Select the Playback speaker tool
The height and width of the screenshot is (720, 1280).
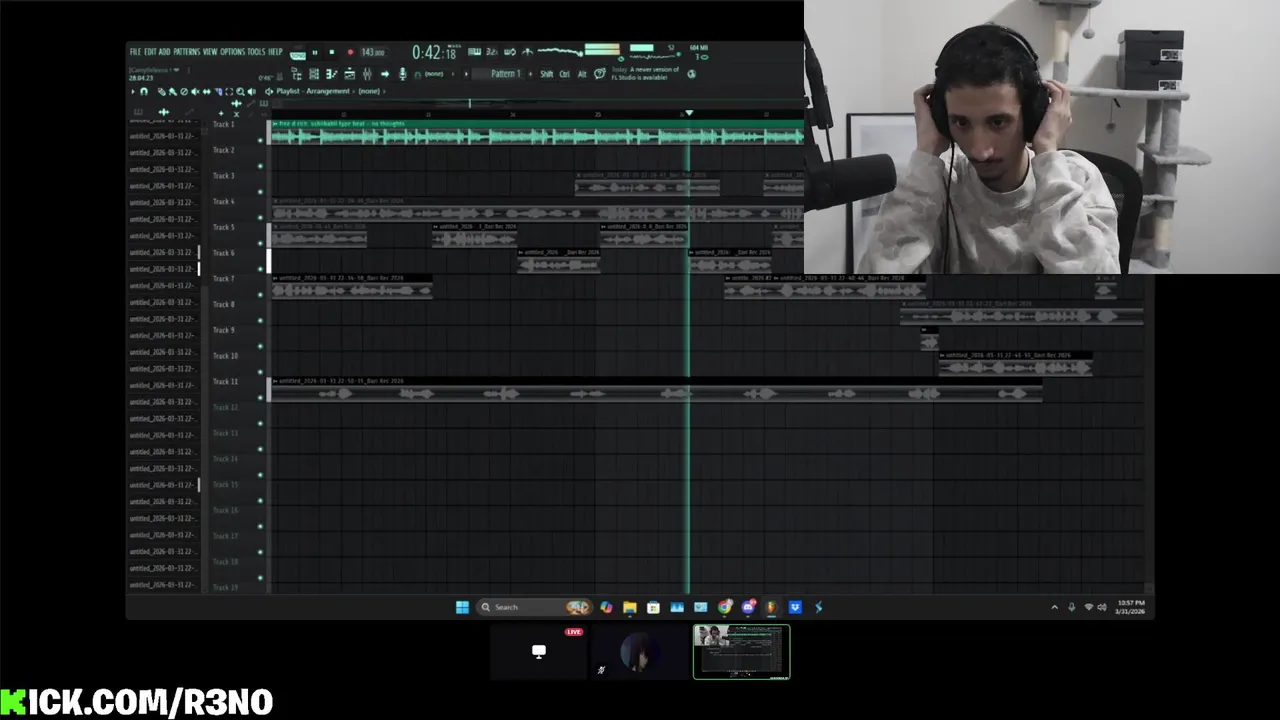(252, 91)
